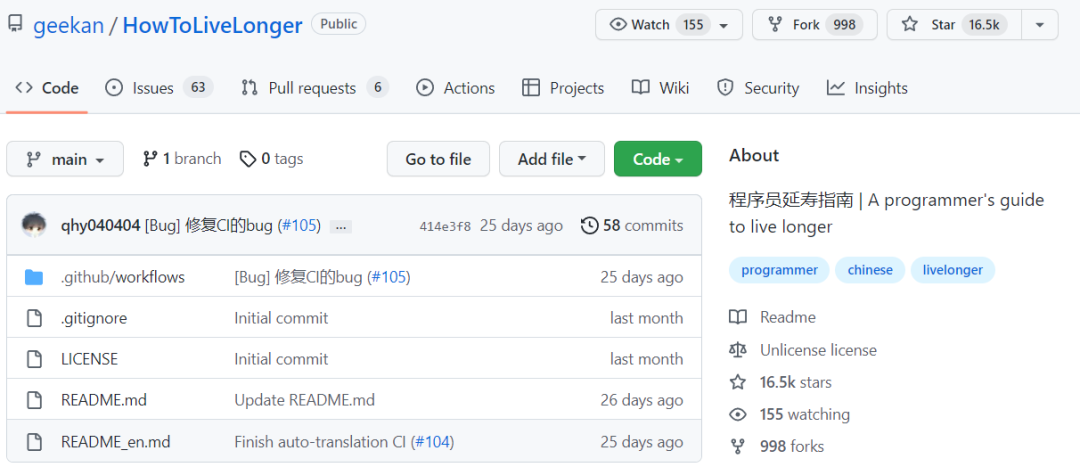Click the .github/workflows folder icon
This screenshot has height=467, width=1080.
tap(34, 277)
